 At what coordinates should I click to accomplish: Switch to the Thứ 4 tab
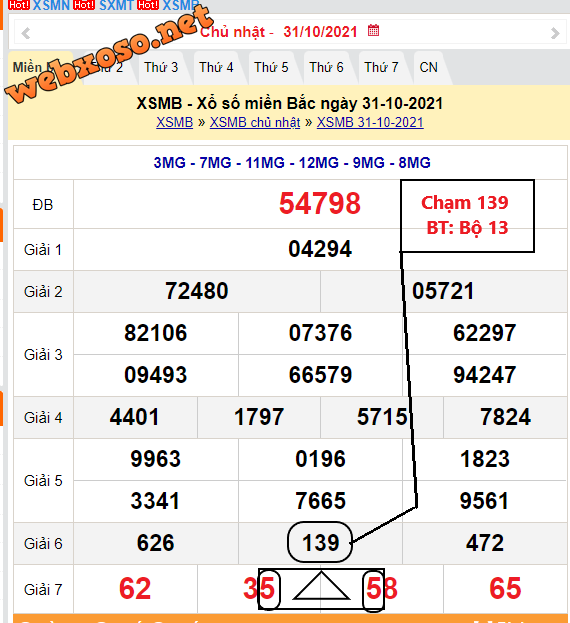coord(216,67)
